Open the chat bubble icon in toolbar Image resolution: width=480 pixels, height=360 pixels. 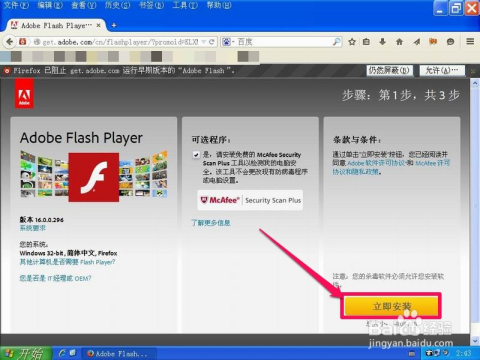point(450,42)
